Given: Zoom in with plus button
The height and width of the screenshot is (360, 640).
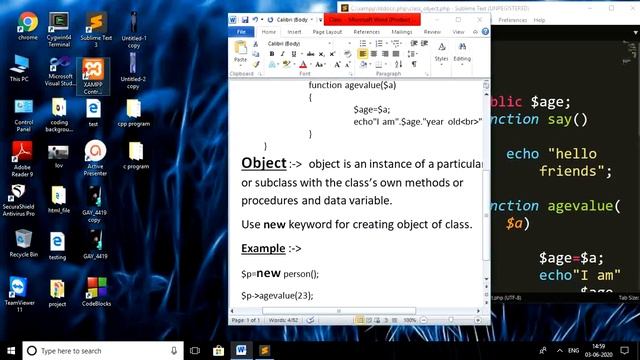Looking at the screenshot, I should (x=478, y=320).
